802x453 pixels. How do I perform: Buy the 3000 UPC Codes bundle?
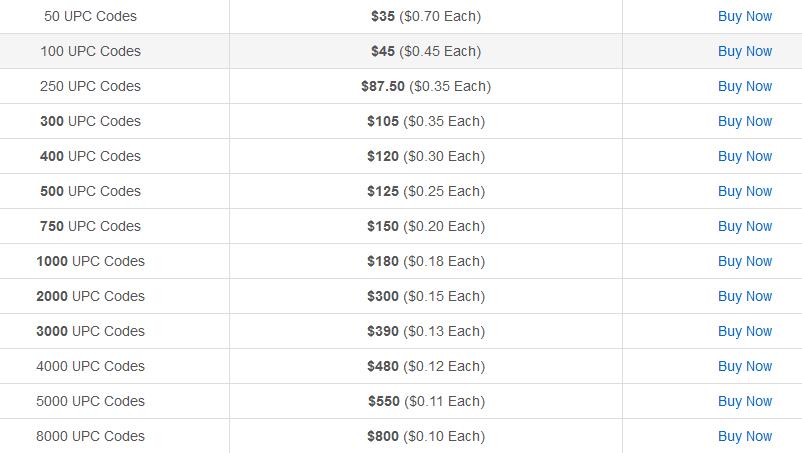(x=745, y=331)
